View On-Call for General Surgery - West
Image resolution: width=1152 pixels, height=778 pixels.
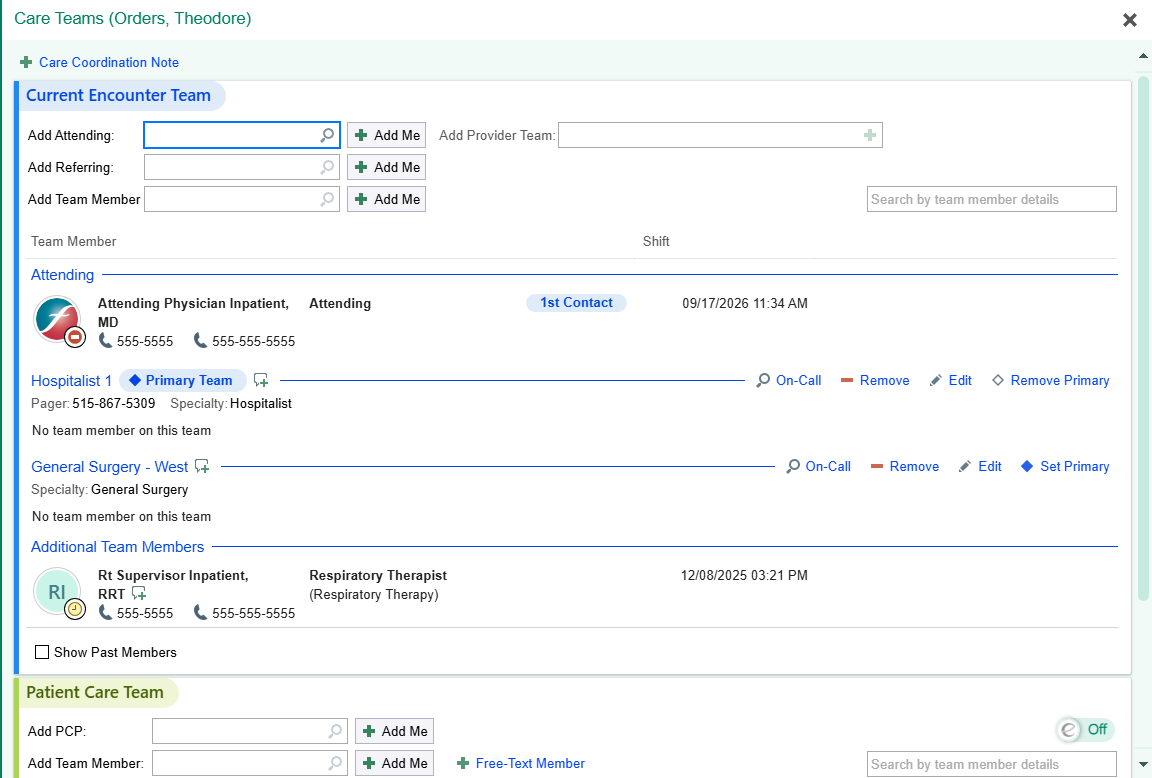coord(818,467)
